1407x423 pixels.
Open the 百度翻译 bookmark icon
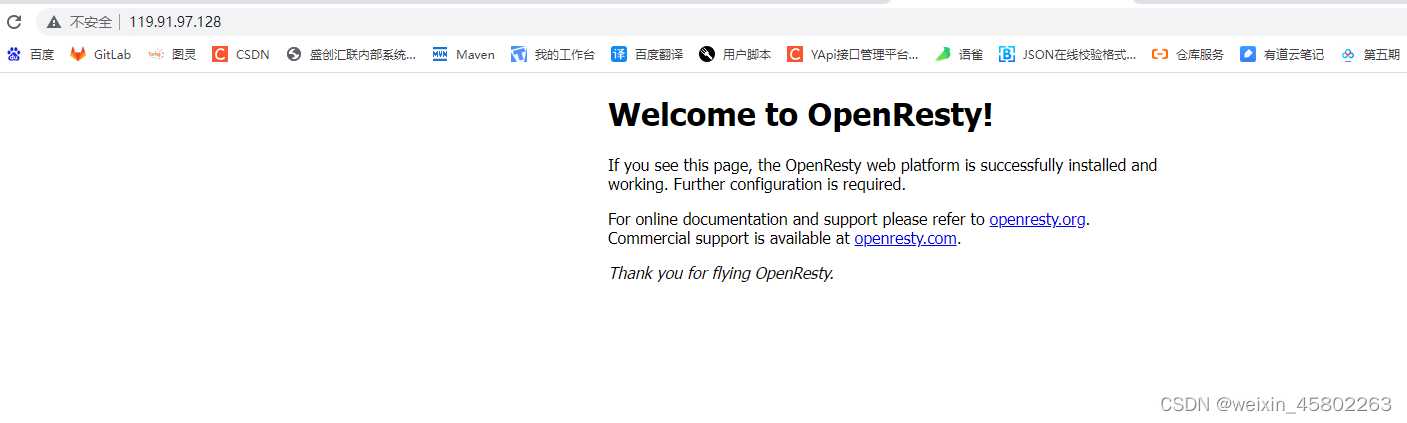click(619, 55)
